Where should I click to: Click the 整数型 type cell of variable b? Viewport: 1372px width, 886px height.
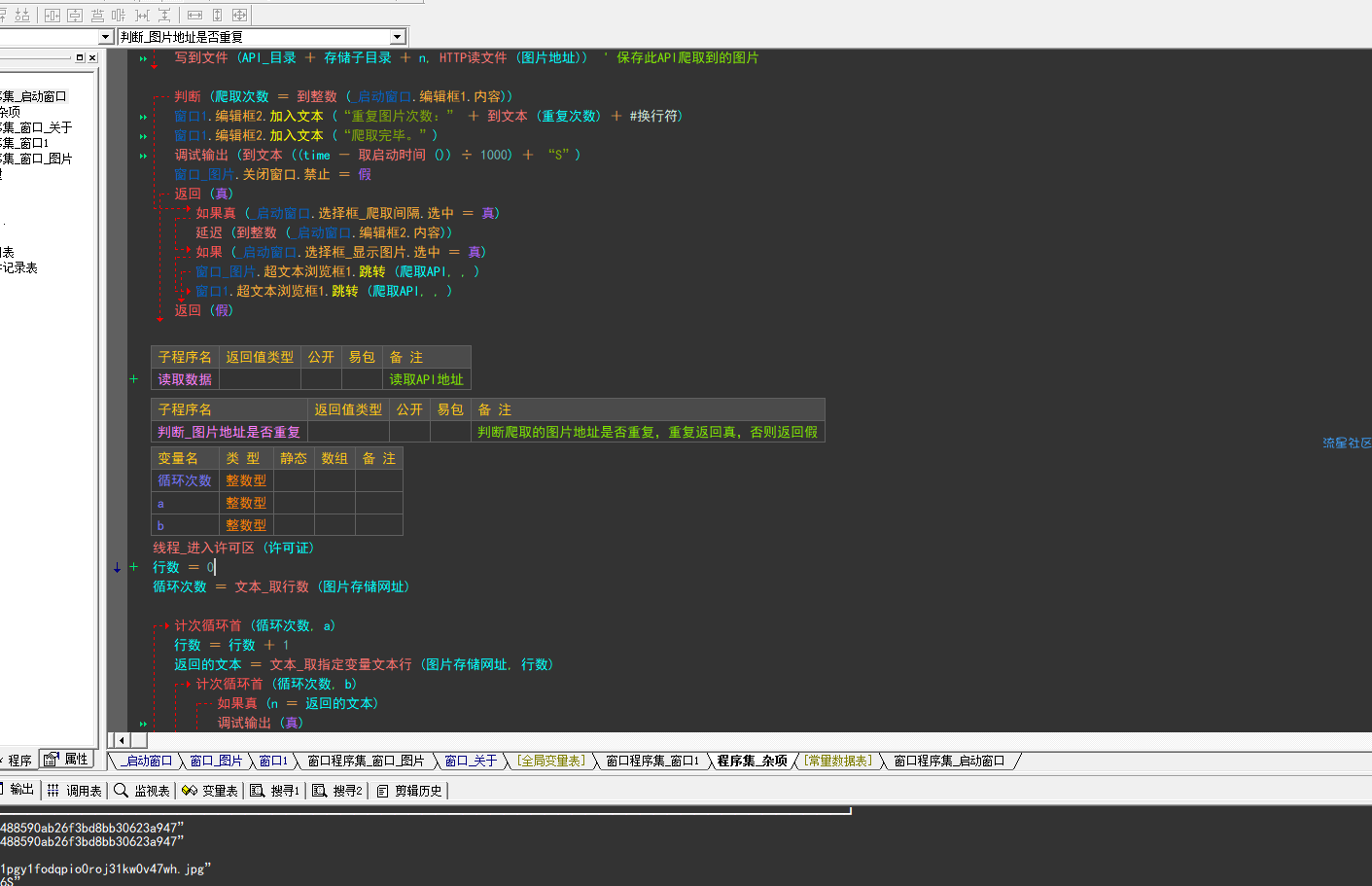tap(246, 525)
